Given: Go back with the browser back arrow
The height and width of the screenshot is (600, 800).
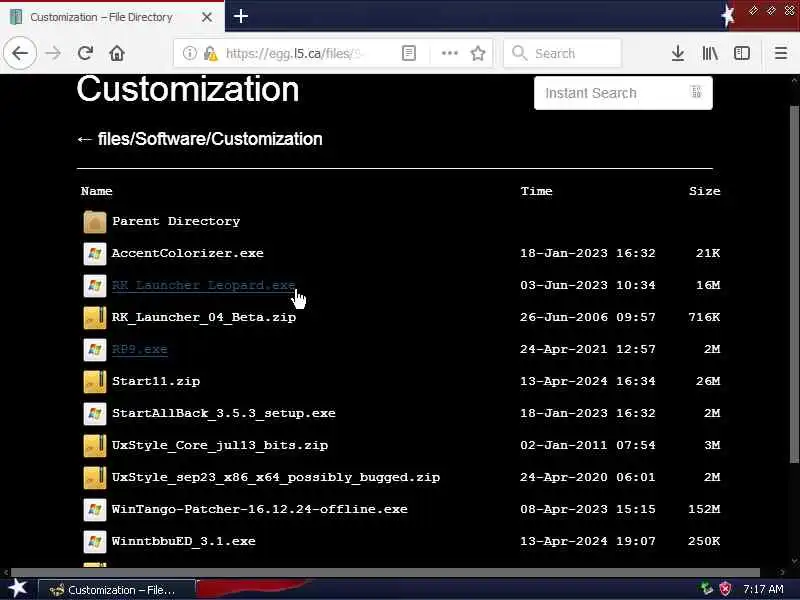Looking at the screenshot, I should (20, 53).
